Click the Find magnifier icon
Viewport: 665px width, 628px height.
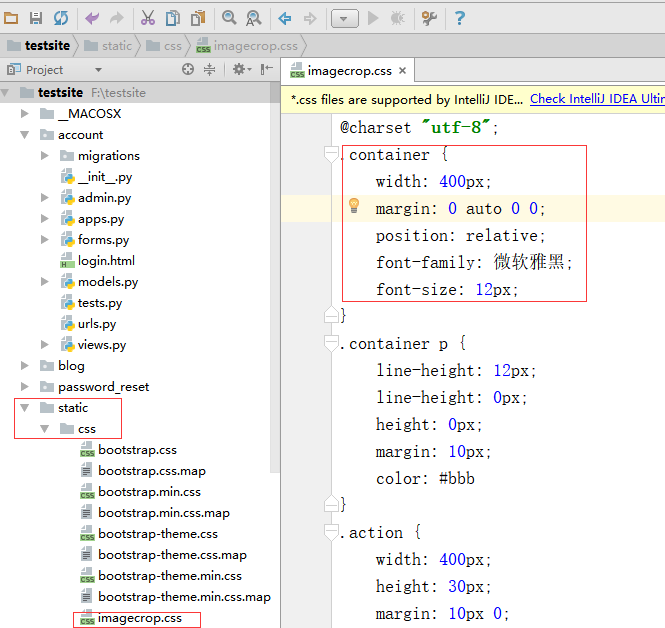tap(229, 18)
